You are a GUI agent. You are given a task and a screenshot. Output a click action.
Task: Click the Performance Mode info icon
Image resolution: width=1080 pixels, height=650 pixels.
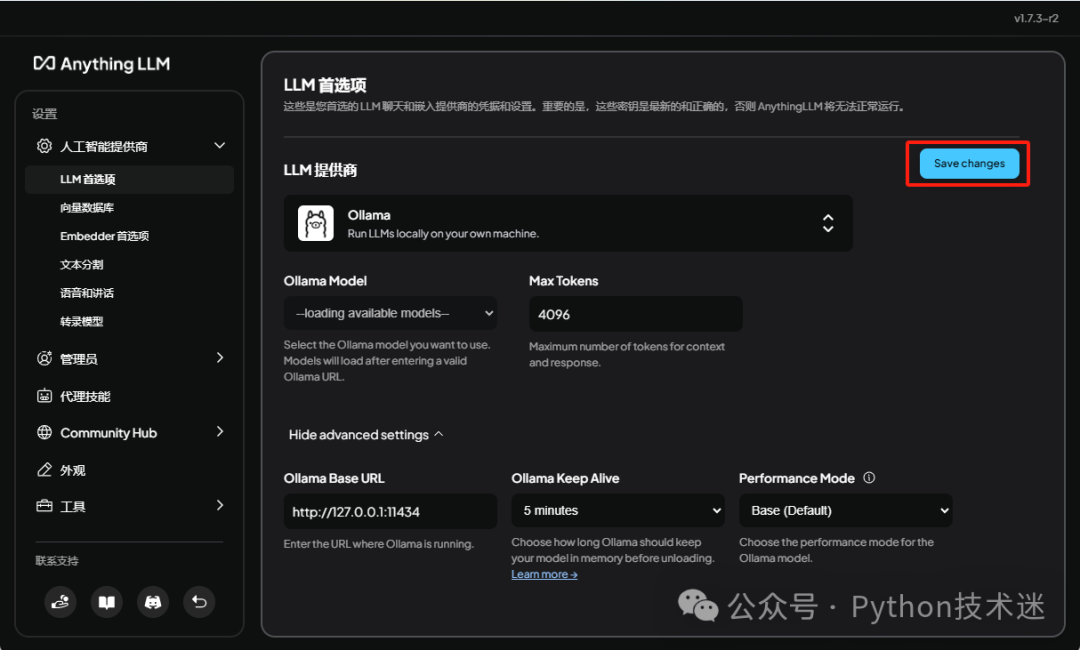(x=869, y=478)
